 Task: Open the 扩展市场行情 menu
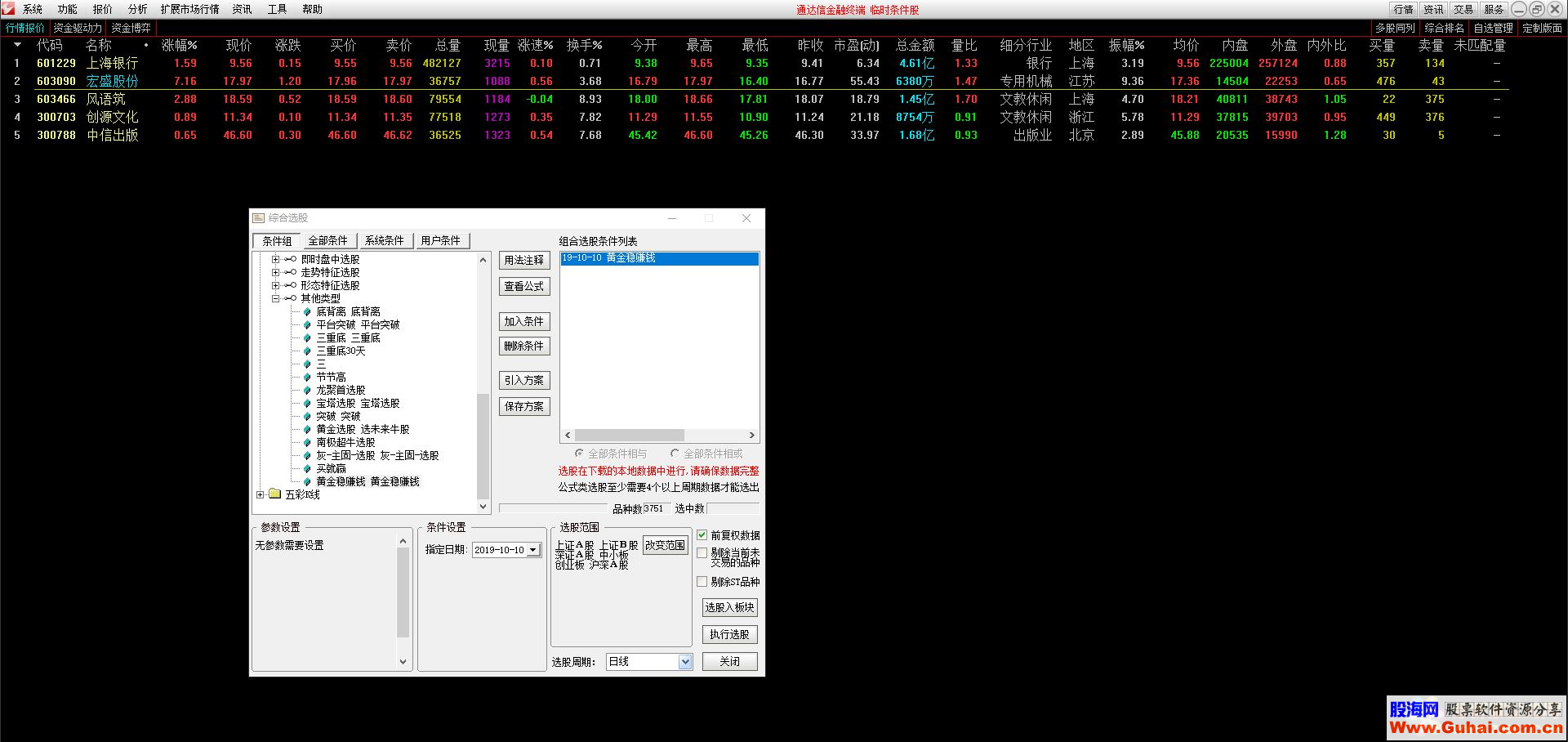pos(190,9)
